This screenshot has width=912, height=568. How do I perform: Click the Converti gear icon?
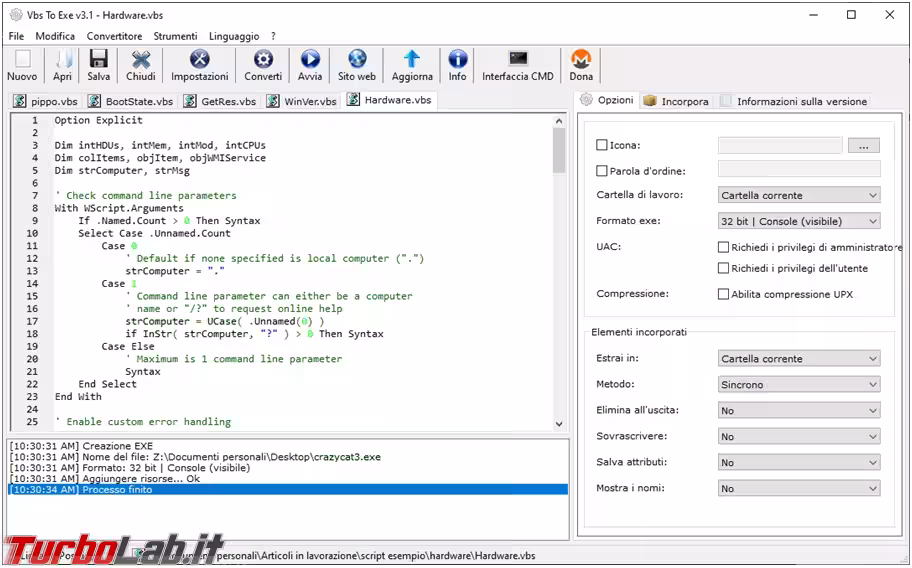[x=263, y=60]
